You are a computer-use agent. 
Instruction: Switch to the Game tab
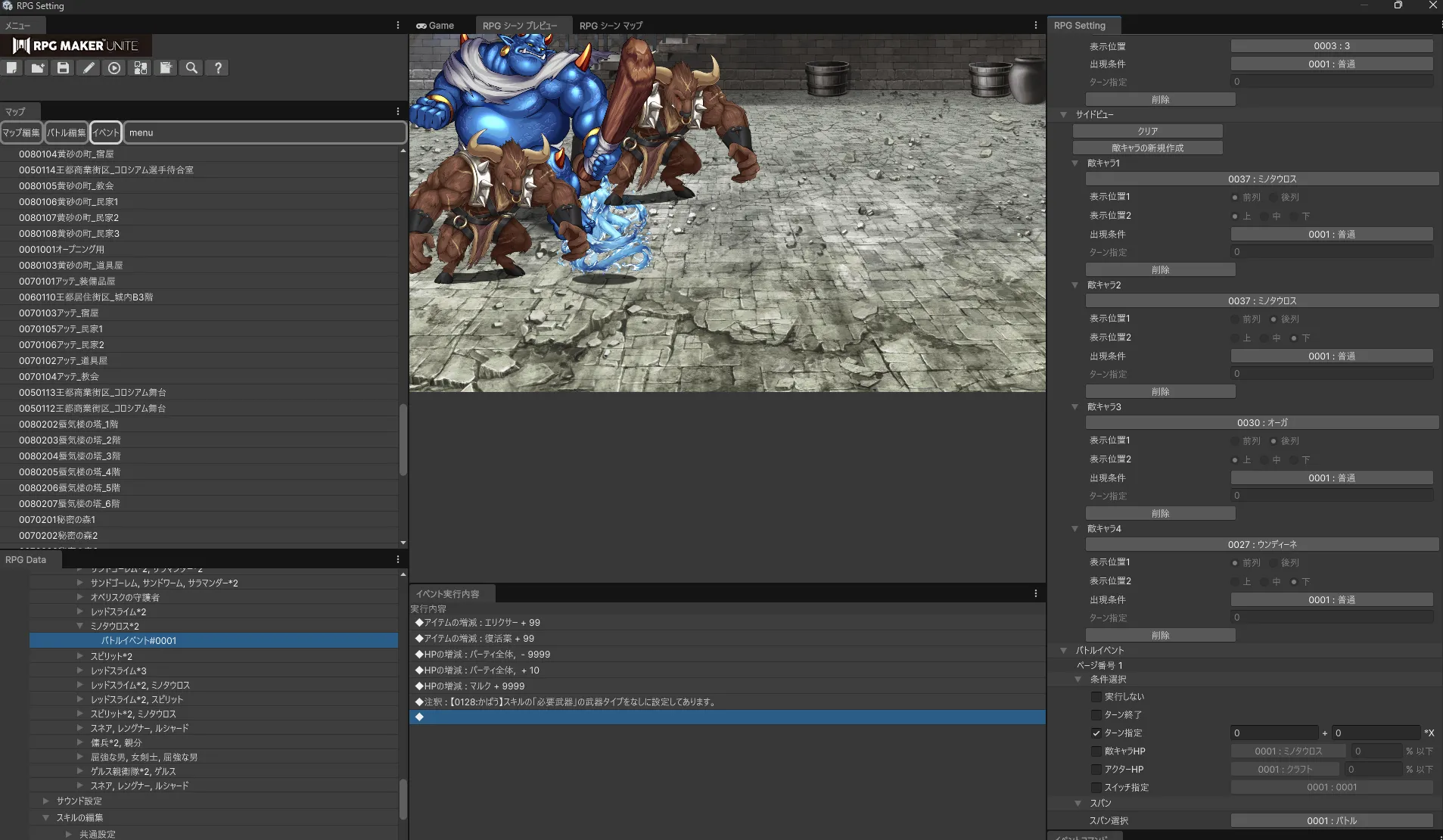435,26
